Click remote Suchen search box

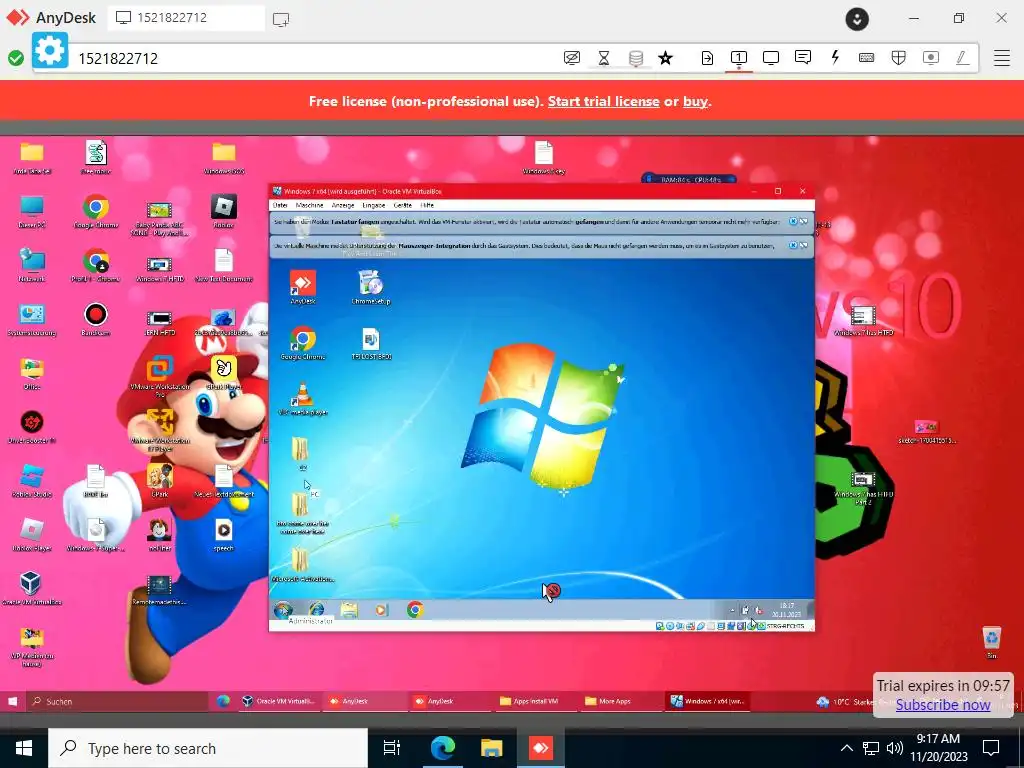(118, 701)
